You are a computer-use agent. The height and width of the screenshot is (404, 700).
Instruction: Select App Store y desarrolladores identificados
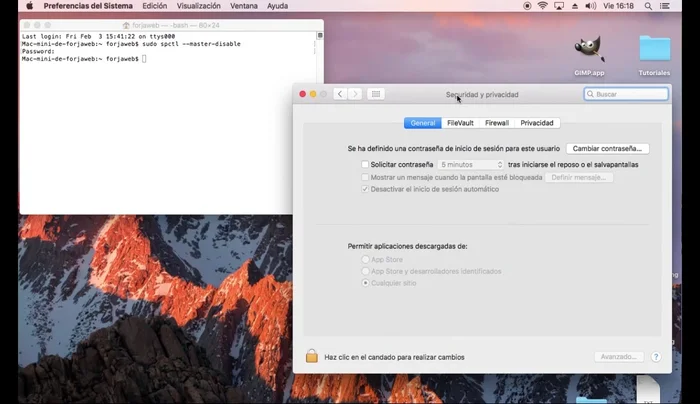coord(365,271)
